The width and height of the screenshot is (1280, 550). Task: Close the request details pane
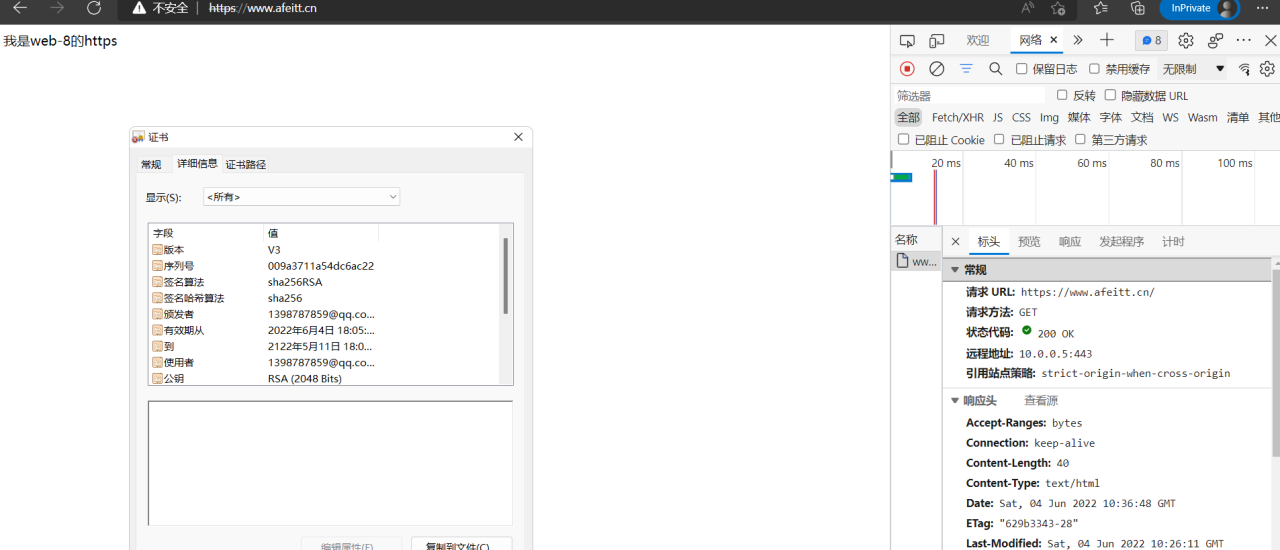pos(955,242)
